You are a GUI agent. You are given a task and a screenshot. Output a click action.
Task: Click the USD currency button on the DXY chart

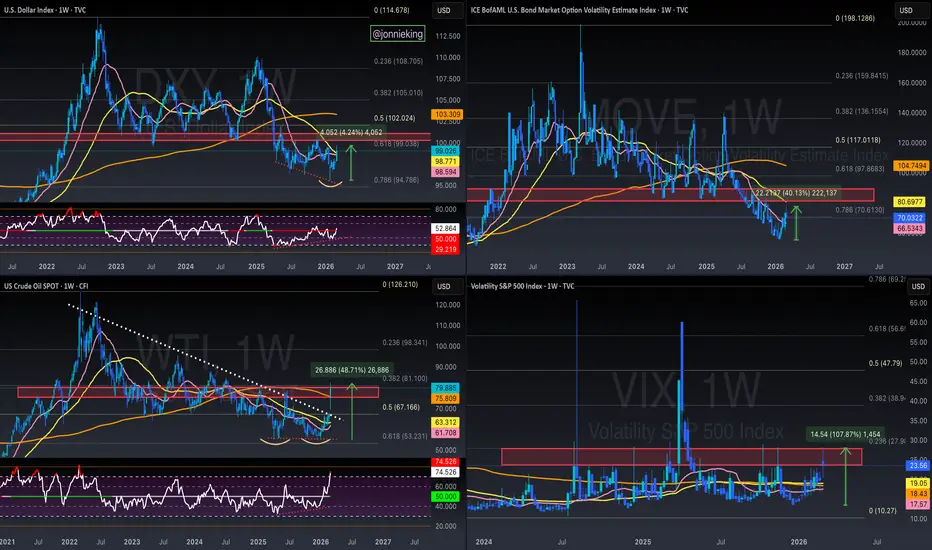(444, 10)
